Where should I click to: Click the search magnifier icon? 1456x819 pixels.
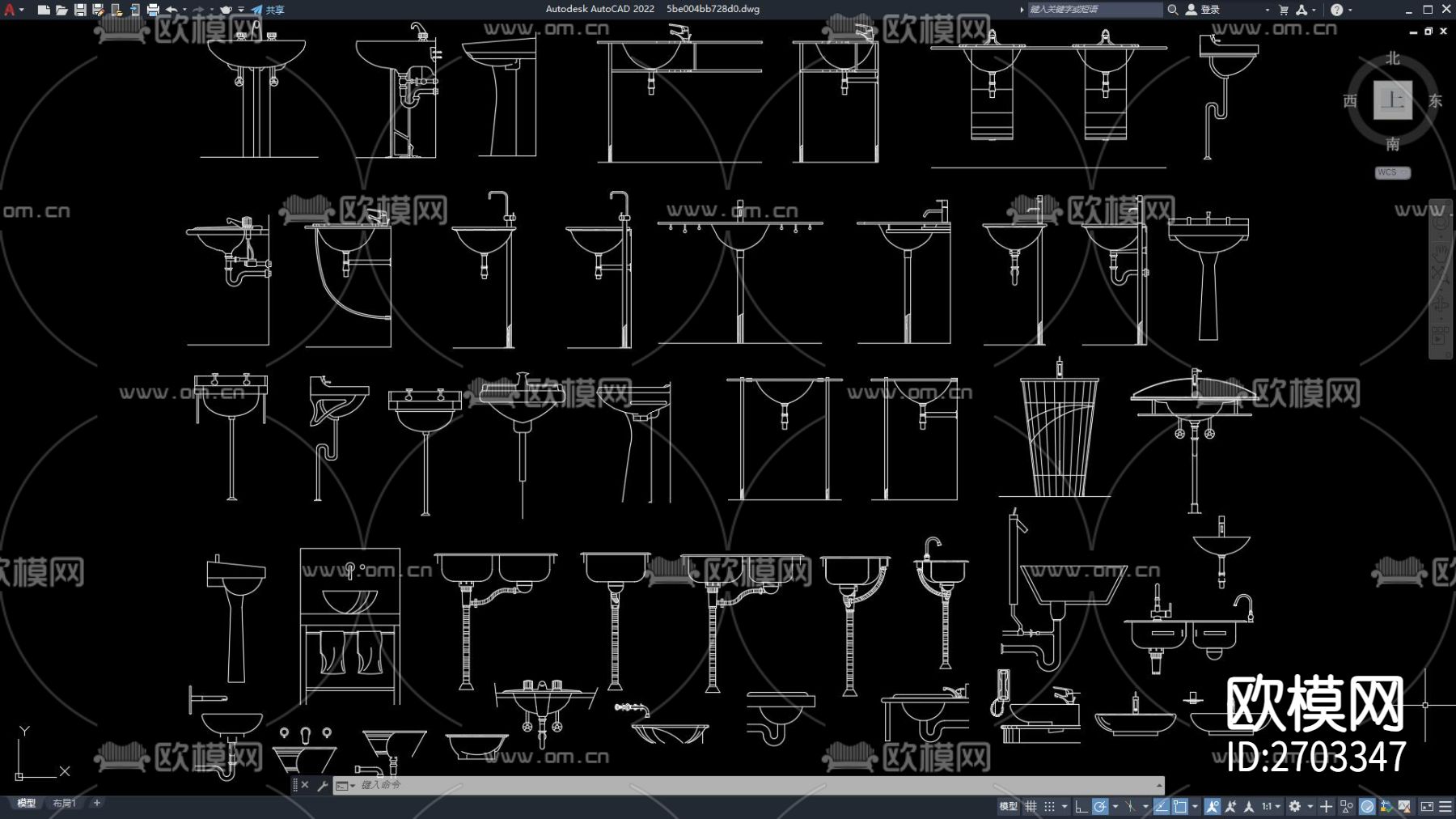(x=1172, y=10)
